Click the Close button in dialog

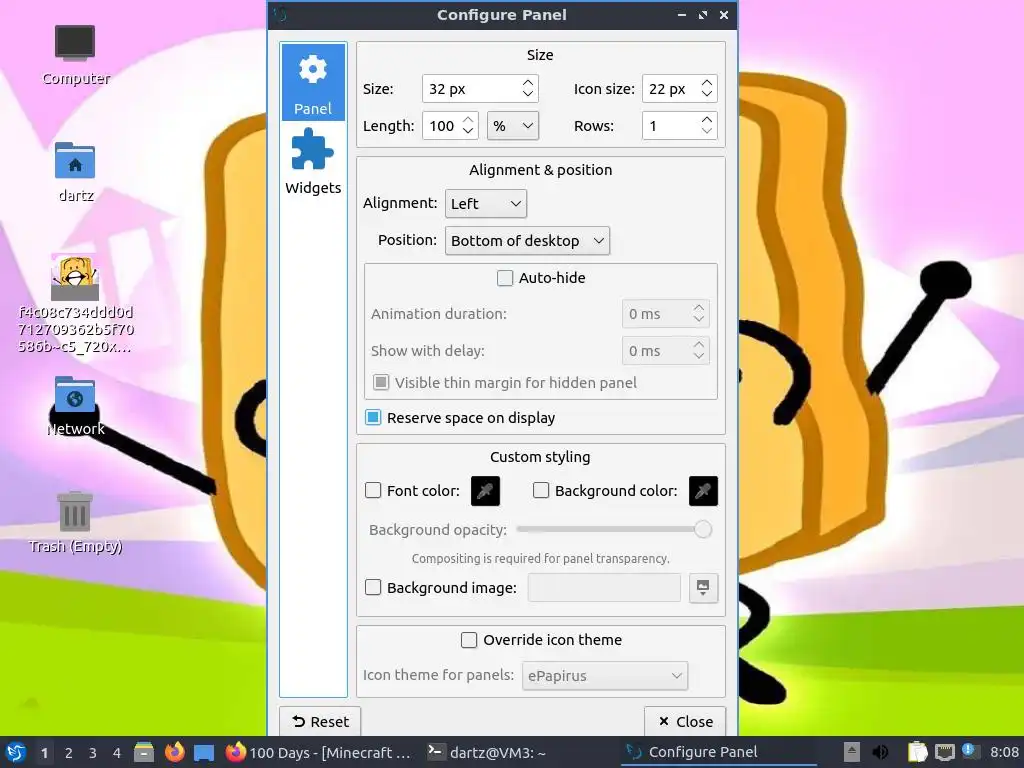685,722
